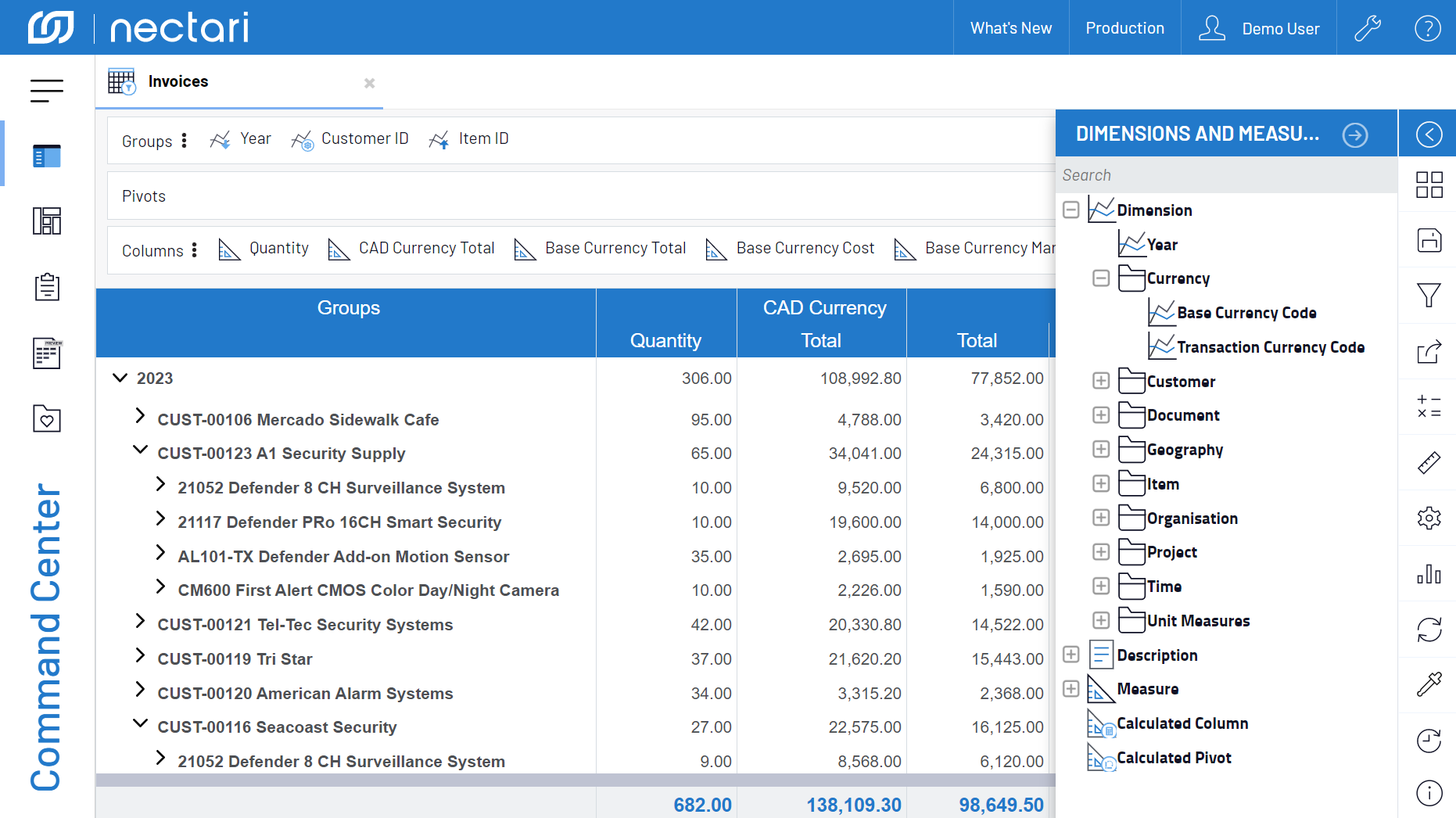Open the wrench tools icon in header
The height and width of the screenshot is (818, 1456).
[1368, 28]
